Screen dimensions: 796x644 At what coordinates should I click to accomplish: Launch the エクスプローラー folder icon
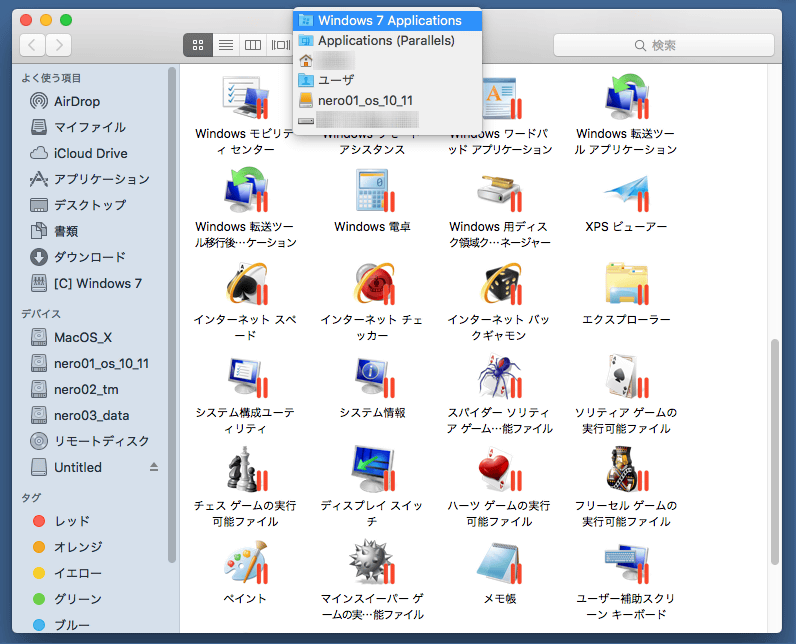pyautogui.click(x=626, y=283)
